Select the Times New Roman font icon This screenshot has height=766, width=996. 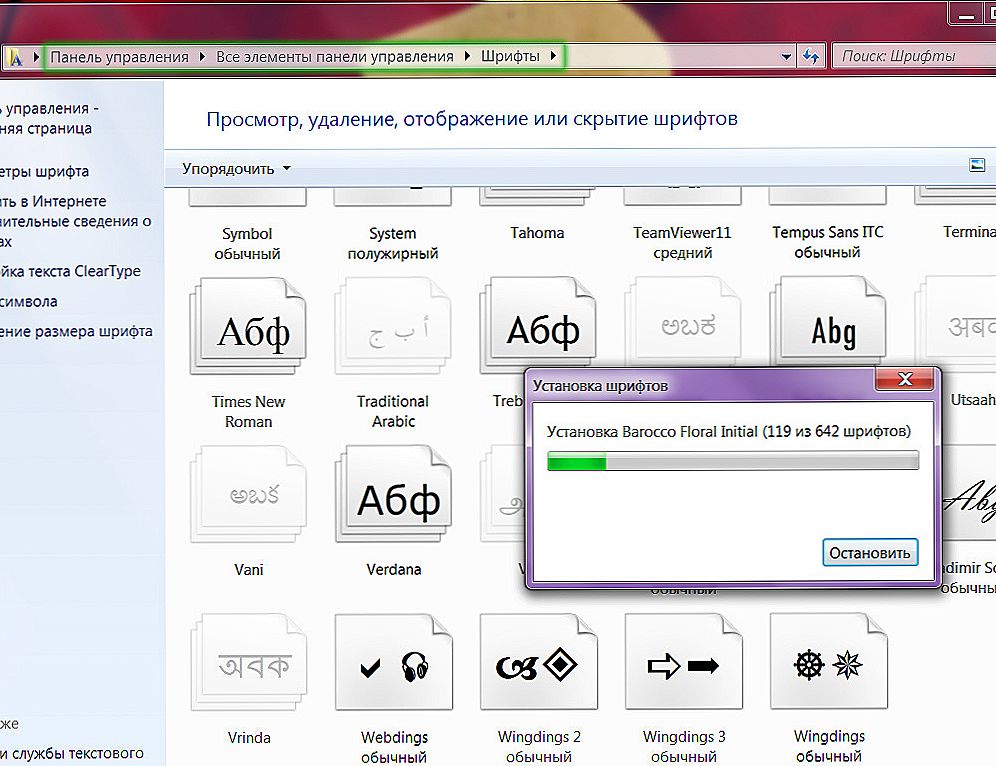pos(248,326)
